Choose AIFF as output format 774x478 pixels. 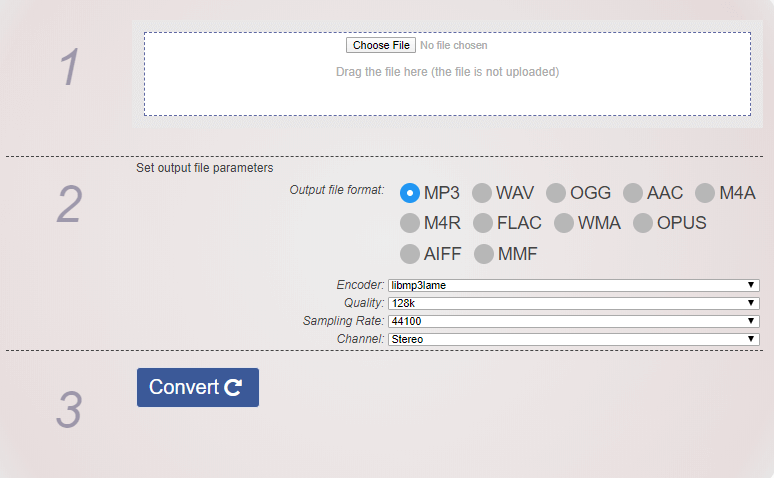410,254
